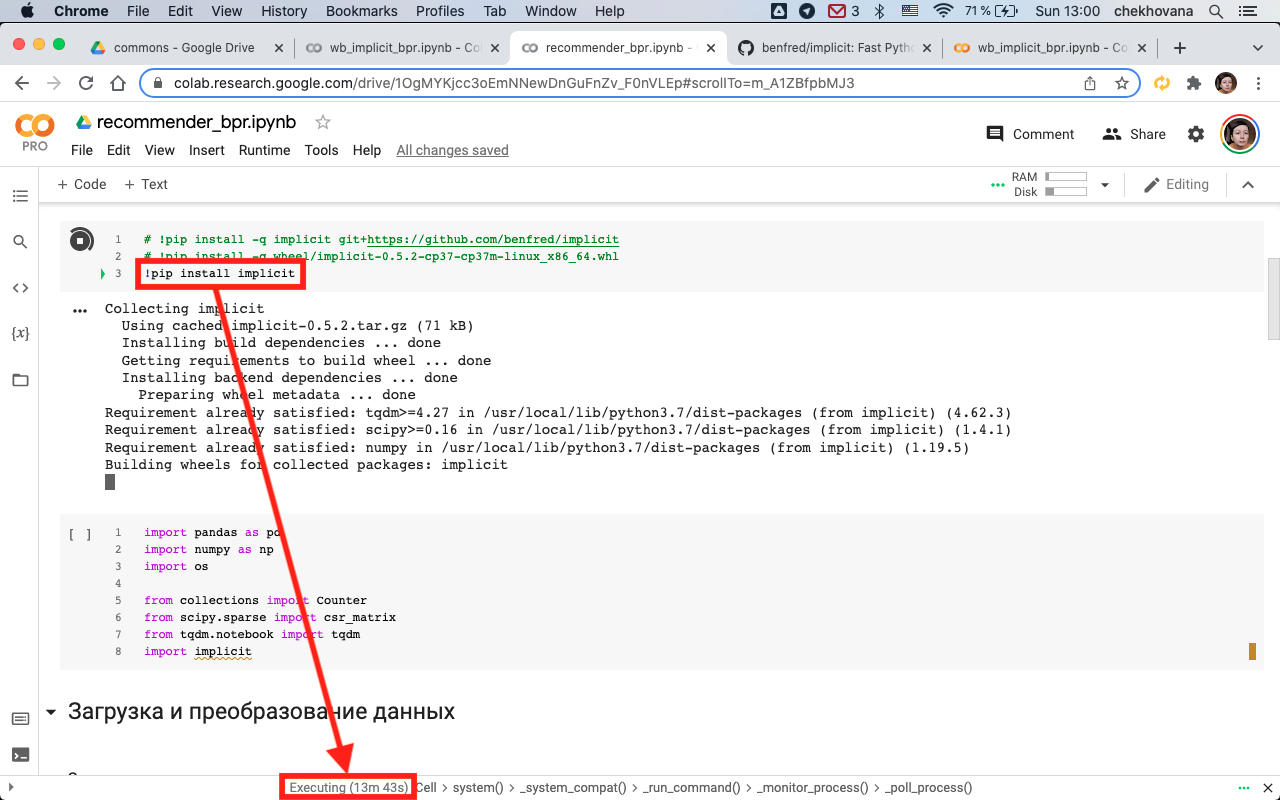Open browser Extensions puzzle icon

1194,84
